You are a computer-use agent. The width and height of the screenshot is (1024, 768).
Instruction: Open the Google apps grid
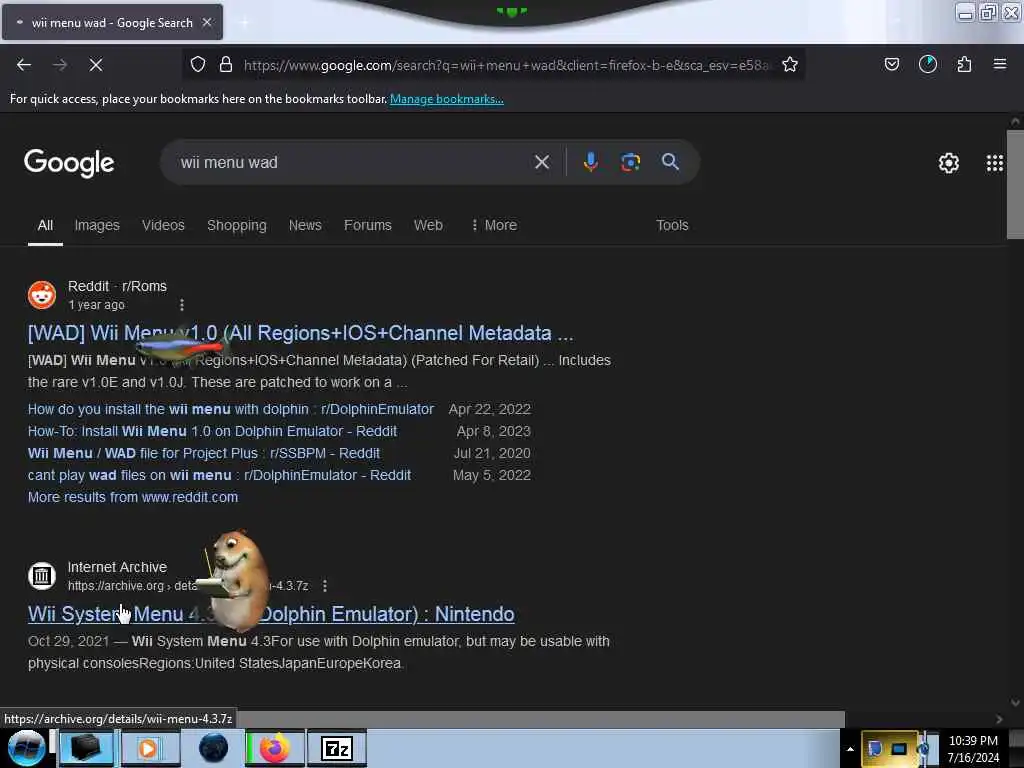[995, 163]
